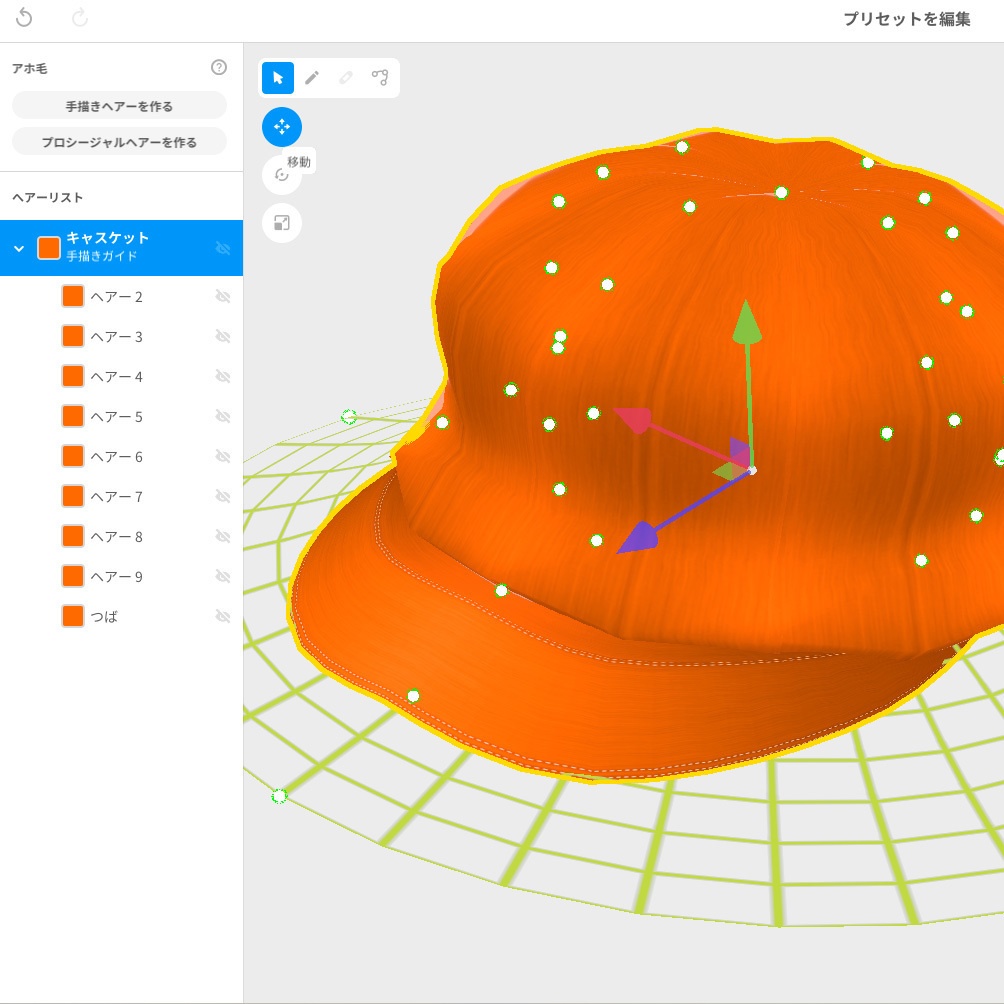1004x1004 pixels.
Task: Select the pencil draw tool
Action: [x=312, y=78]
